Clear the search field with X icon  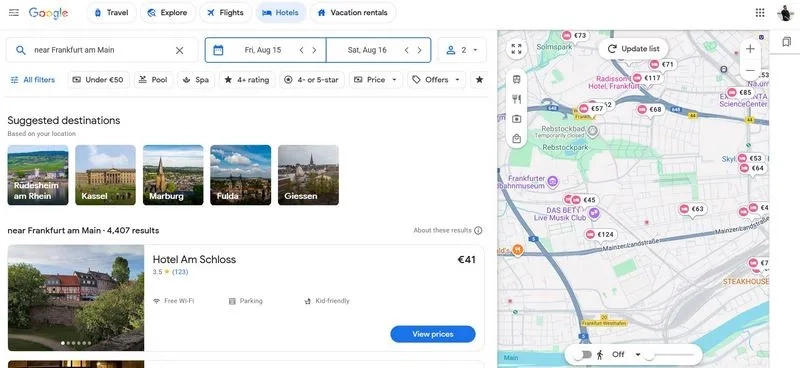tap(180, 50)
